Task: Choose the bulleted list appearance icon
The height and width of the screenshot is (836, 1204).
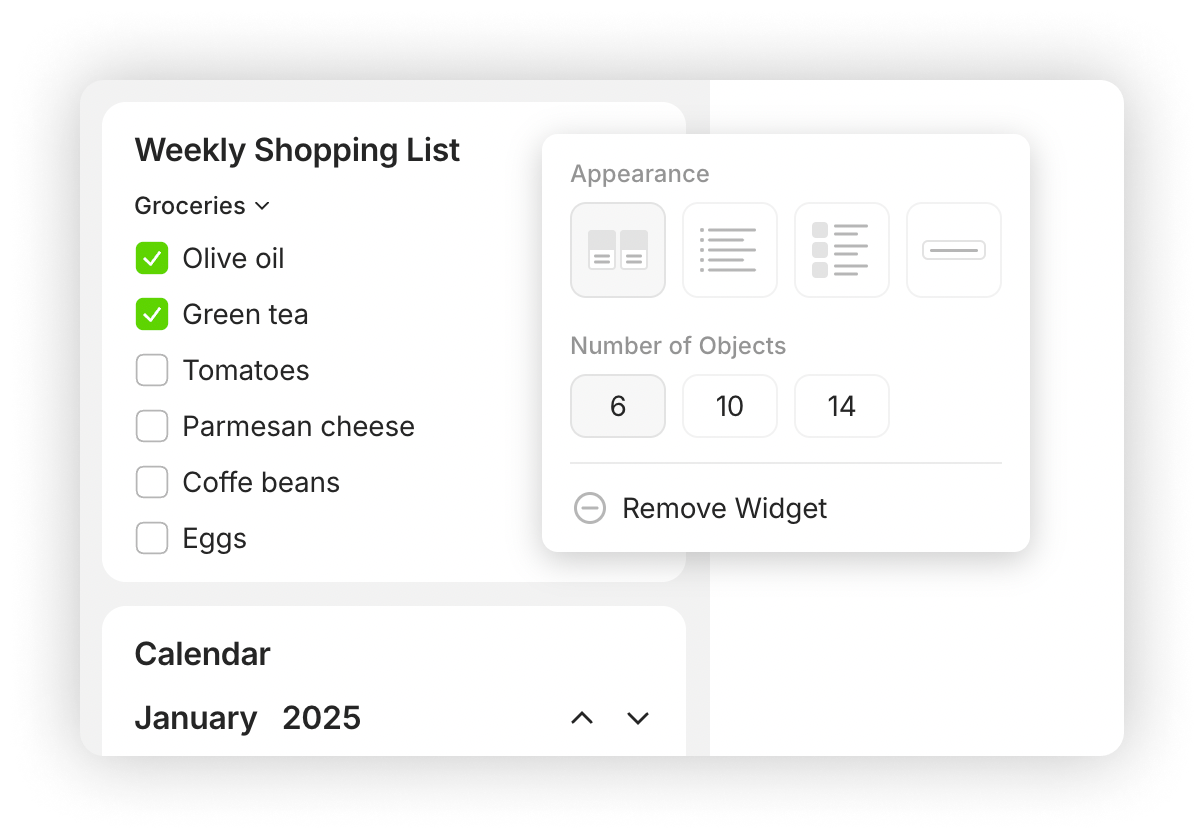Action: 730,250
